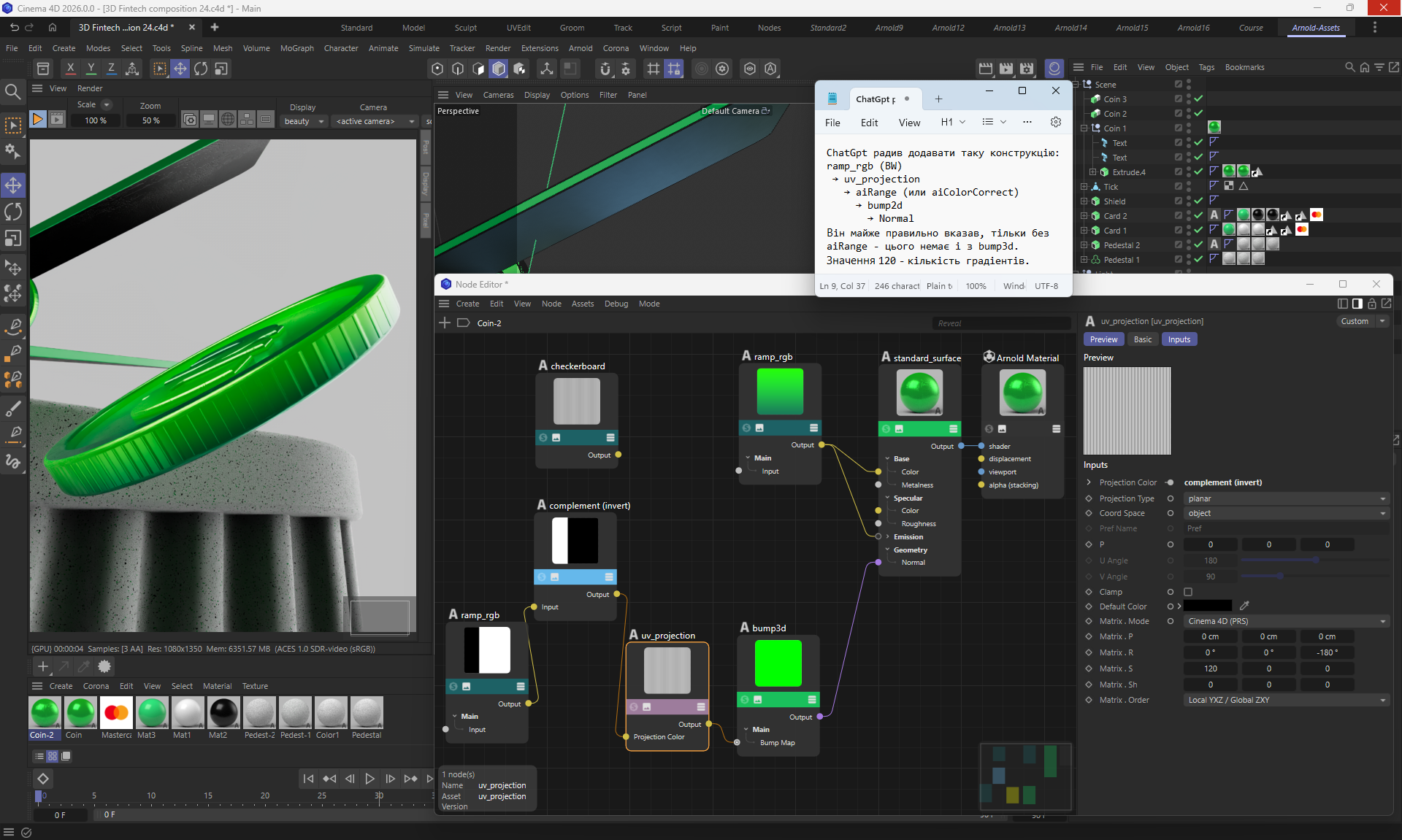Open the MoGraph menu
The image size is (1402, 840).
[296, 48]
